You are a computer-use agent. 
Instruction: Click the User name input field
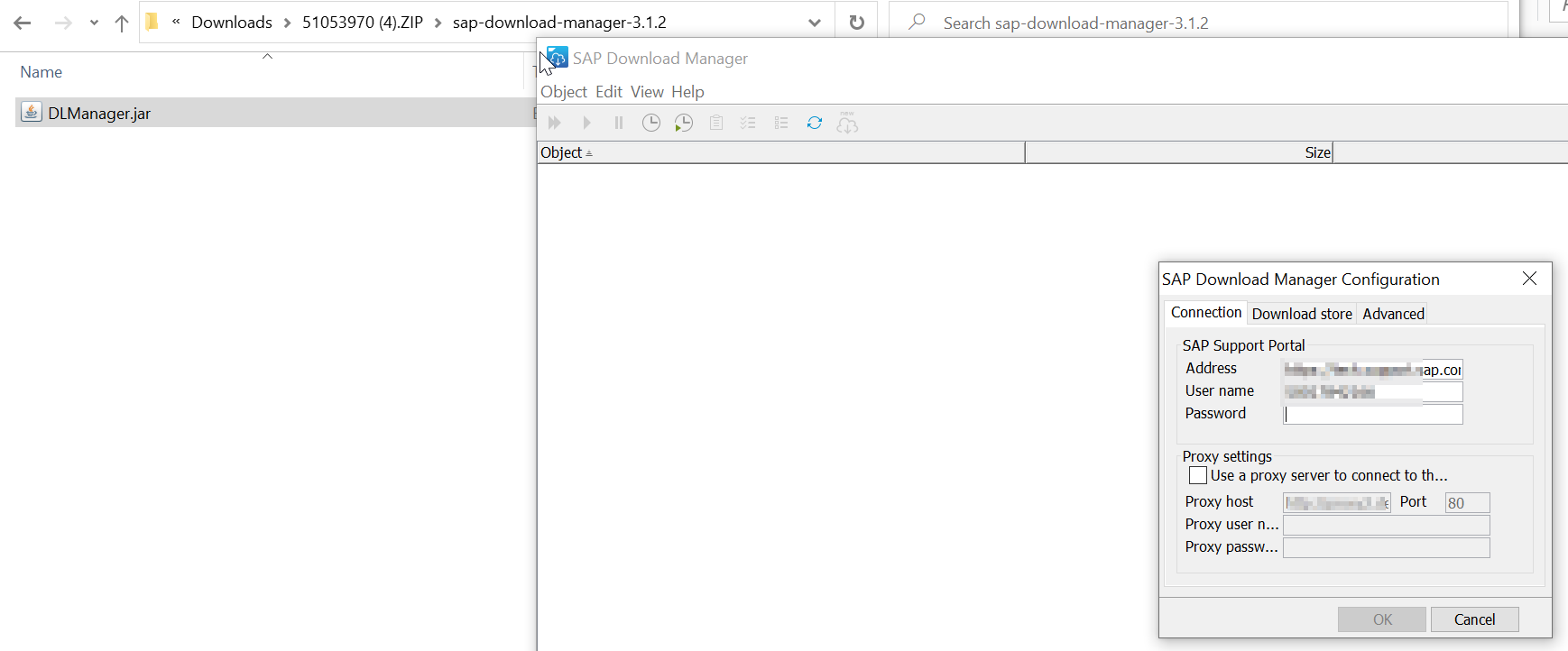pos(1372,391)
